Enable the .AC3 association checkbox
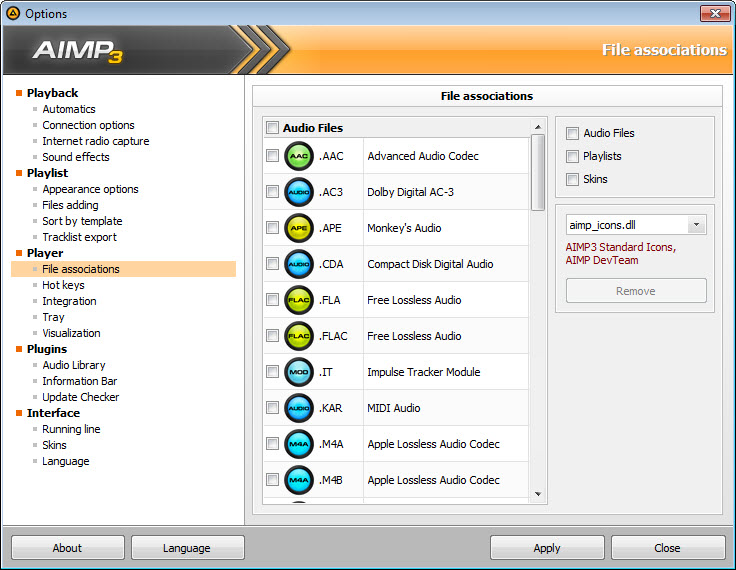The width and height of the screenshot is (736, 570). (x=272, y=192)
